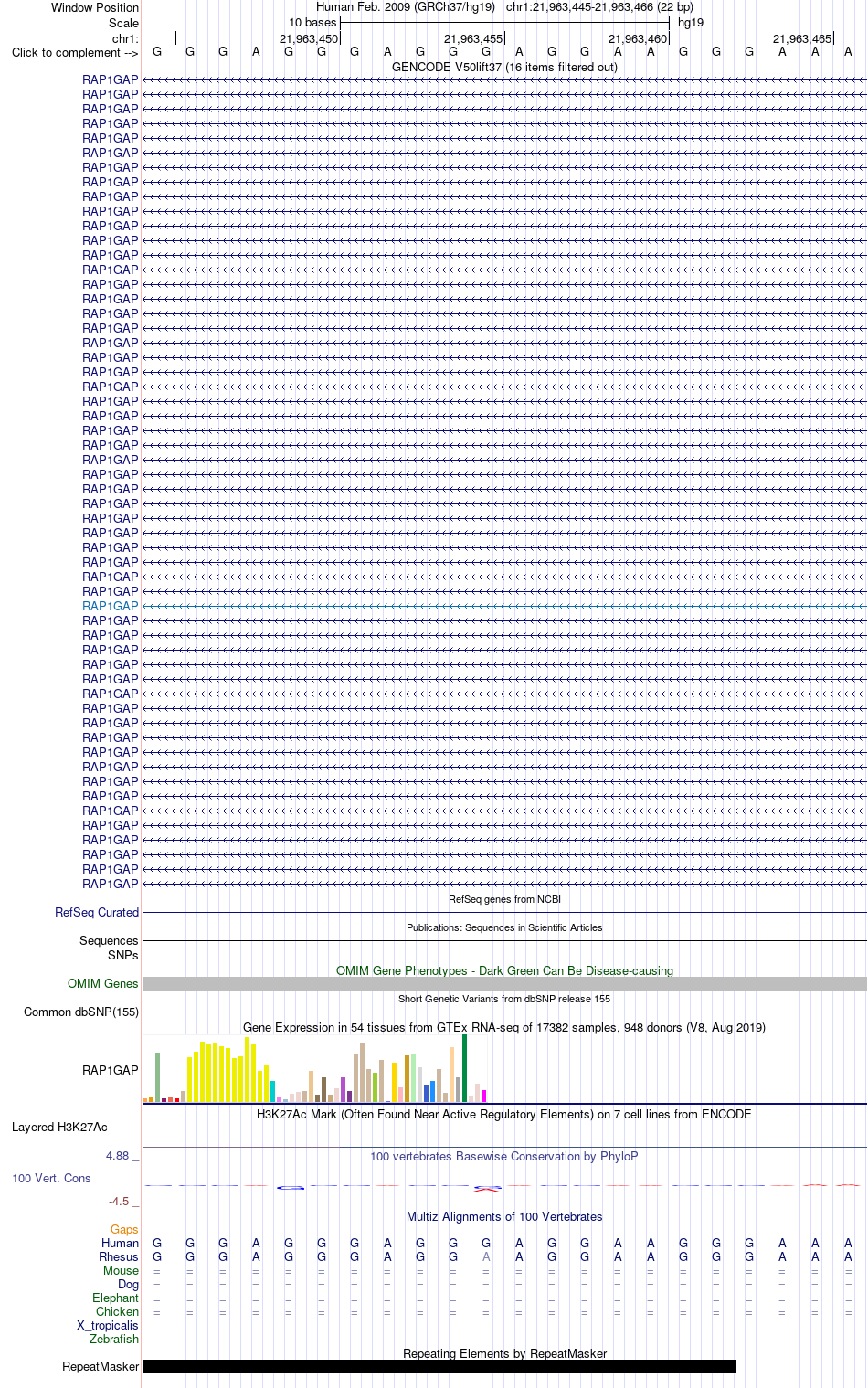868x1388 pixels.
Task: Select the Chicken alignment row label
Action: [117, 1311]
